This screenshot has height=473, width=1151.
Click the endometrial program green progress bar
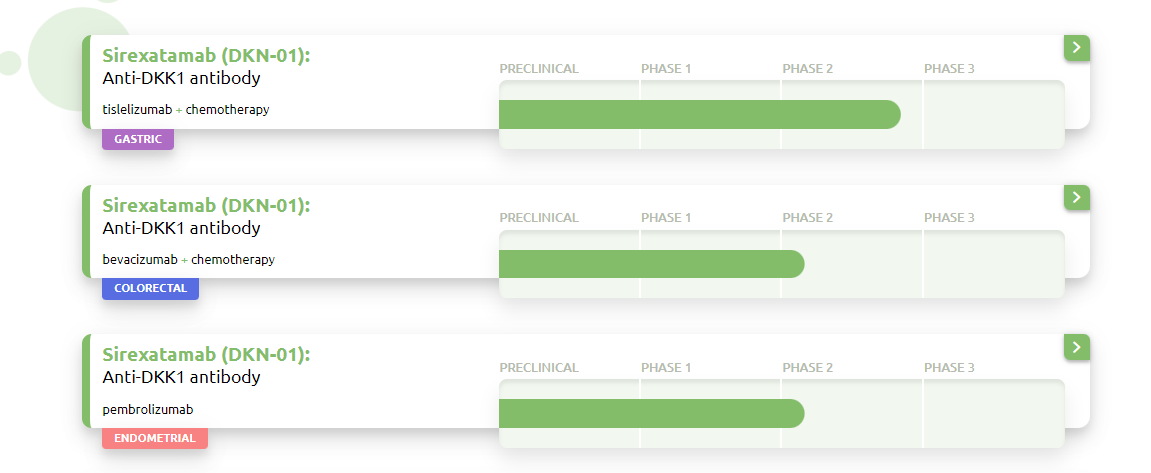point(651,413)
